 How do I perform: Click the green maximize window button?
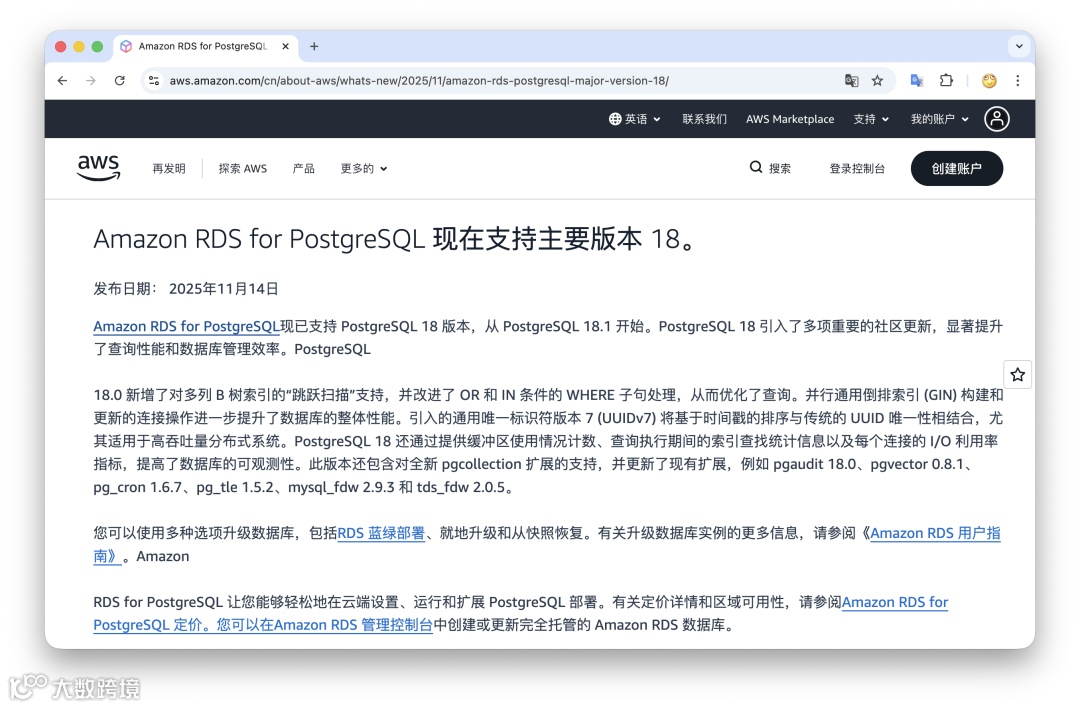click(97, 46)
